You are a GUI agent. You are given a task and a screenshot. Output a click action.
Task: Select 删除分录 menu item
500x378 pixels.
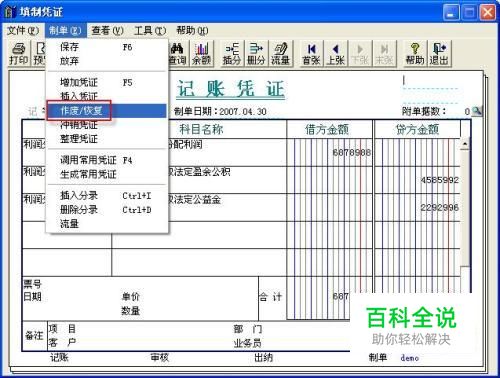[x=107, y=210]
